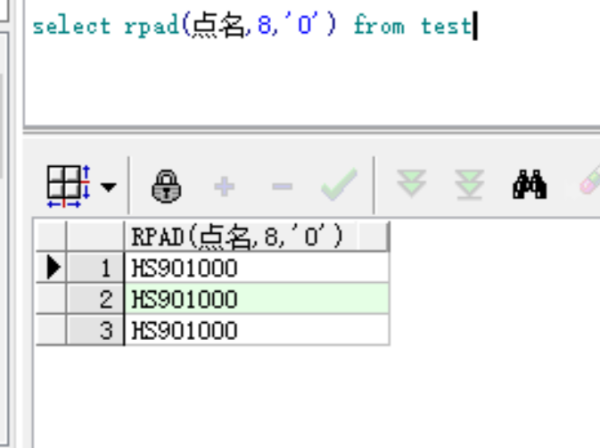The height and width of the screenshot is (448, 600).
Task: Select the HS901000 cell in row 3
Action: coord(257,330)
